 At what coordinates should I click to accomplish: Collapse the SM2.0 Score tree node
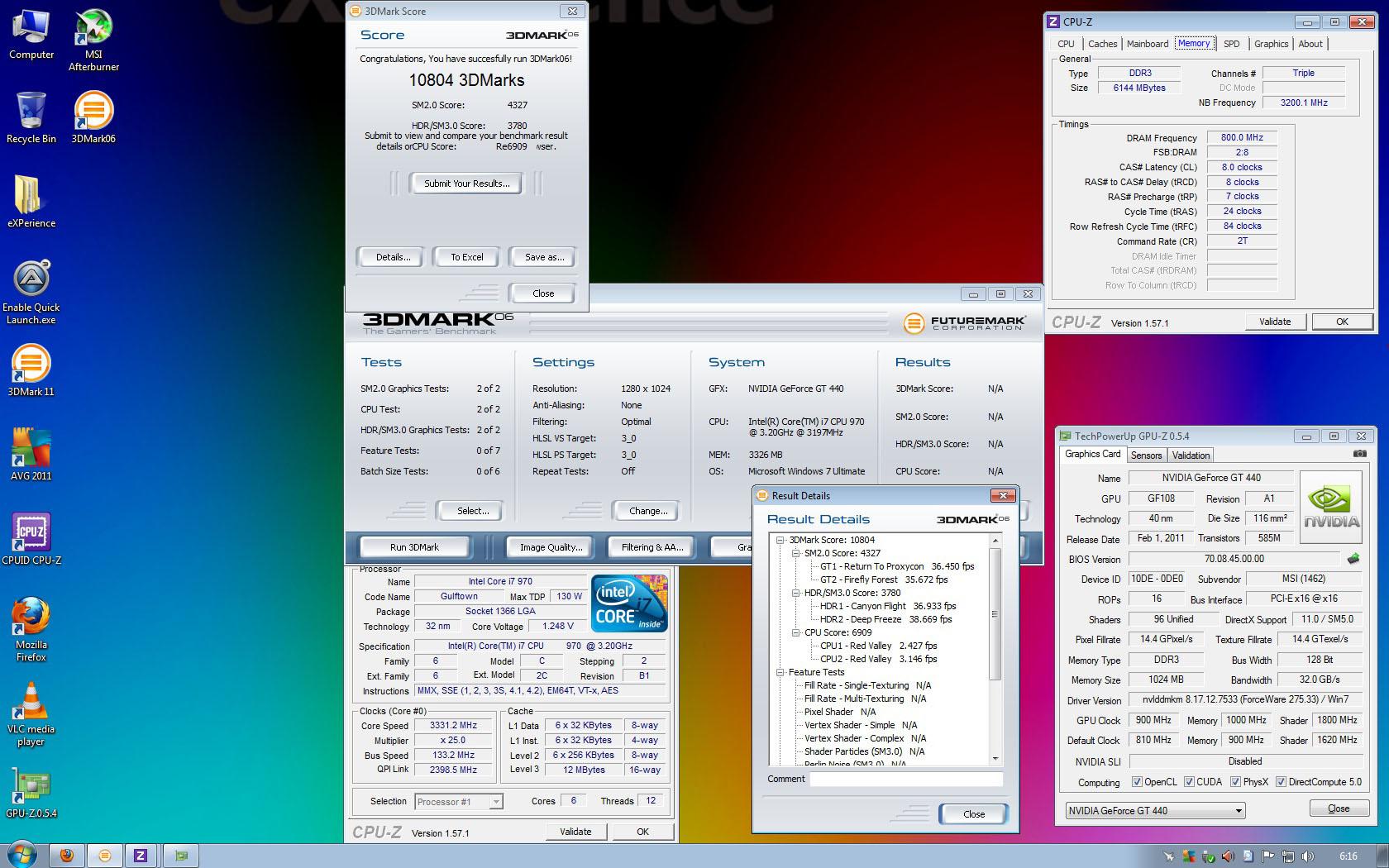tap(795, 553)
